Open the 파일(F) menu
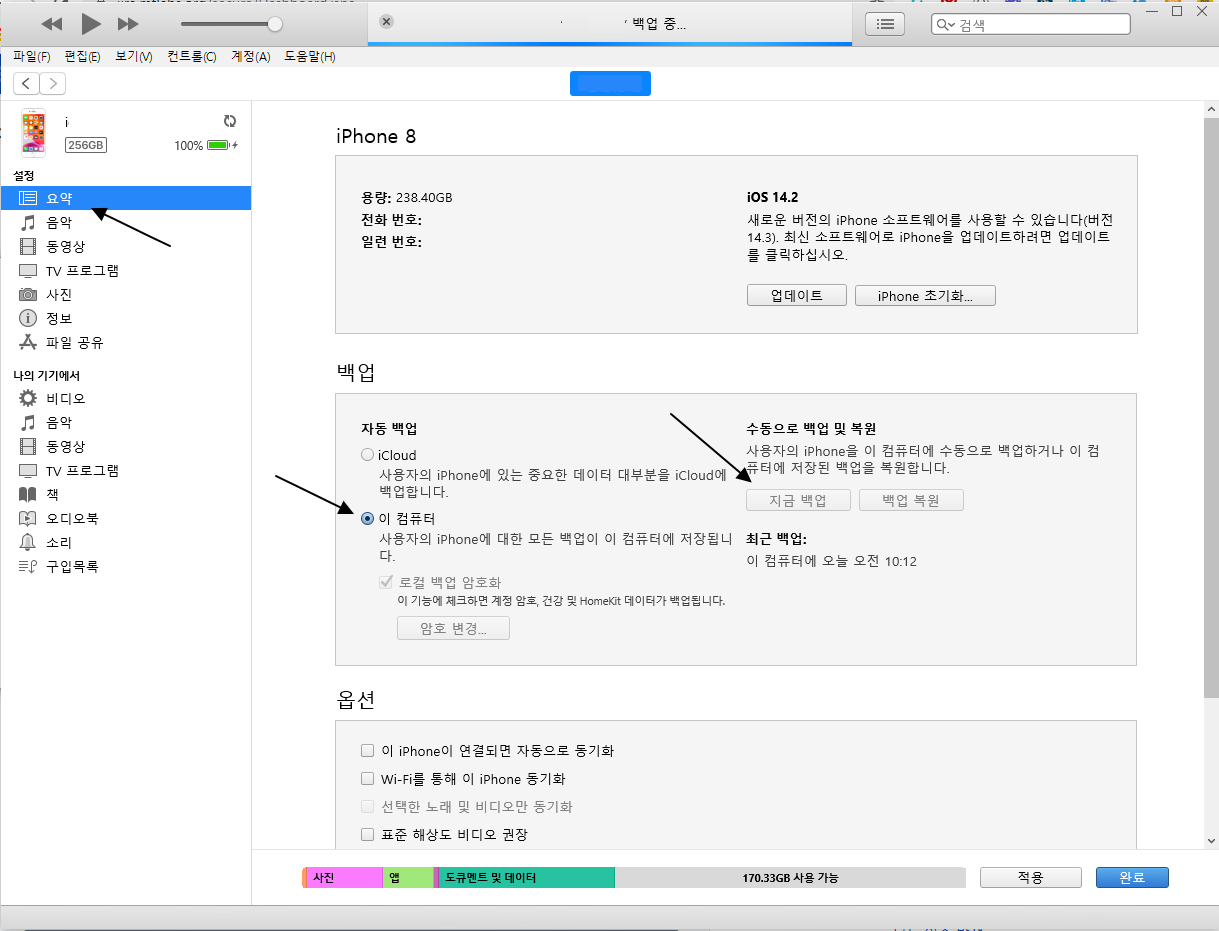 click(x=32, y=57)
